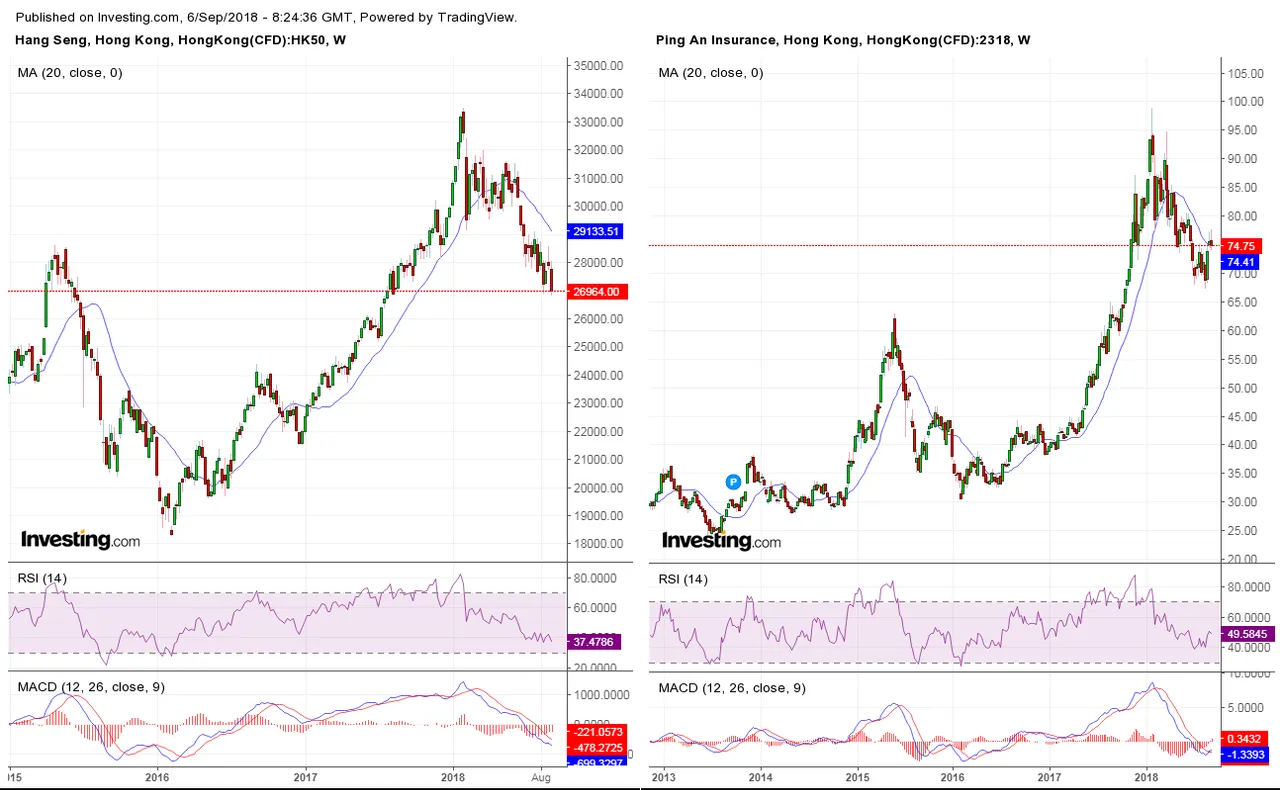1280x790 pixels.
Task: Click the 74.75 red price tag
Action: pos(1243,246)
